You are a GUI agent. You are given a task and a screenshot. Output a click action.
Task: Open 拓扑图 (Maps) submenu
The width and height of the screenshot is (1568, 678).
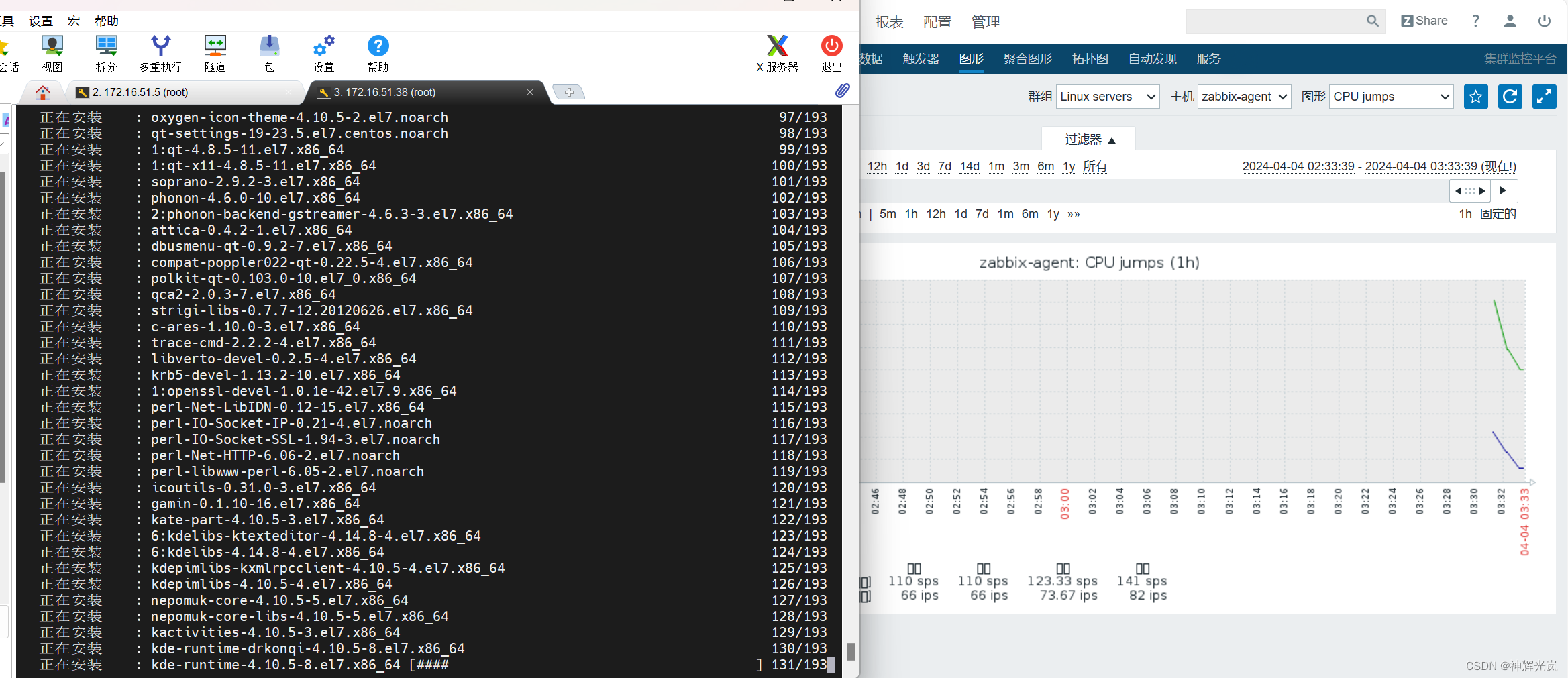click(x=1090, y=59)
